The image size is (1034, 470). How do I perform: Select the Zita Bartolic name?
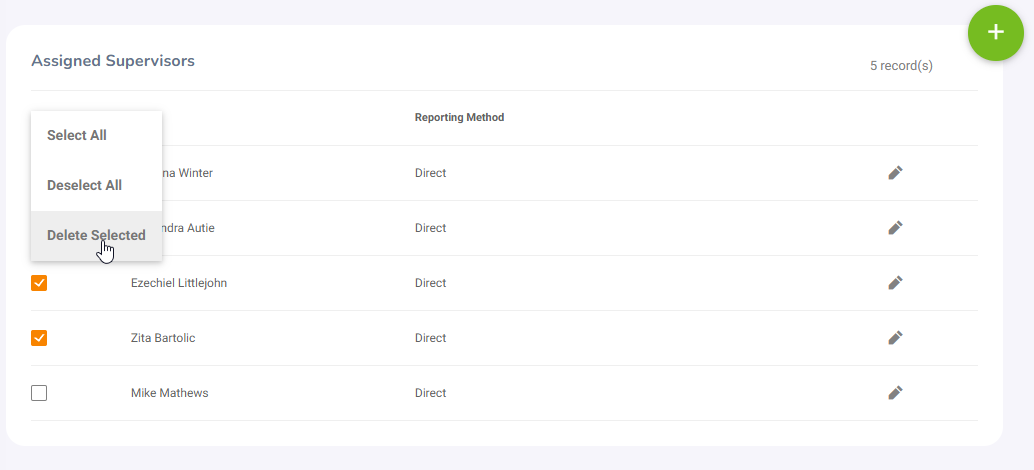pos(163,338)
